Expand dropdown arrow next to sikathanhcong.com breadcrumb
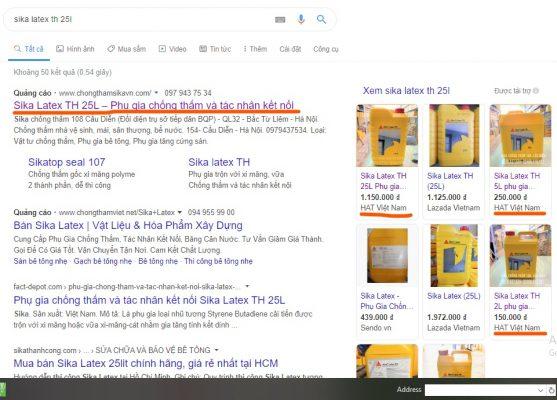 coord(216,350)
